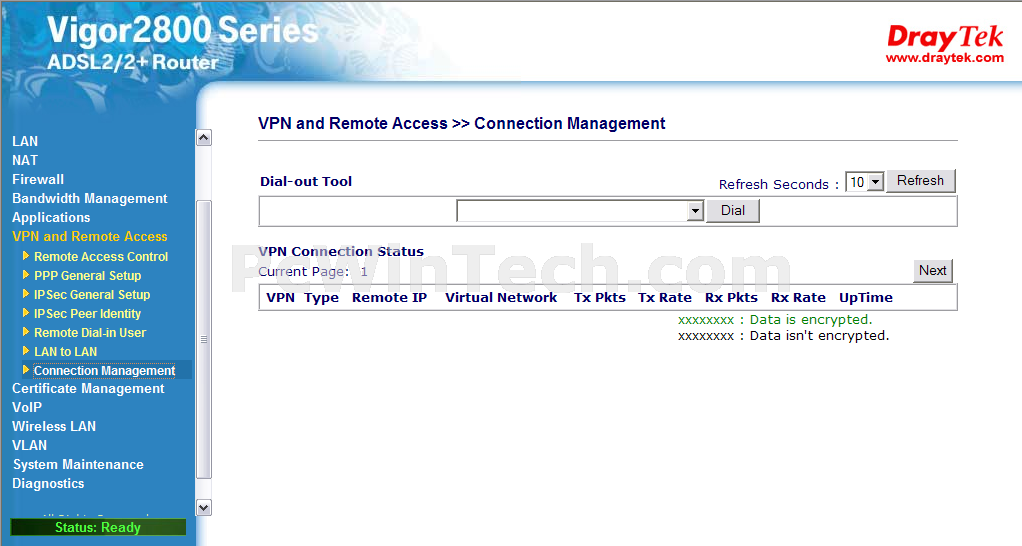The height and width of the screenshot is (546, 1022).
Task: Select VPN and Remote Access heading
Action: pos(89,237)
